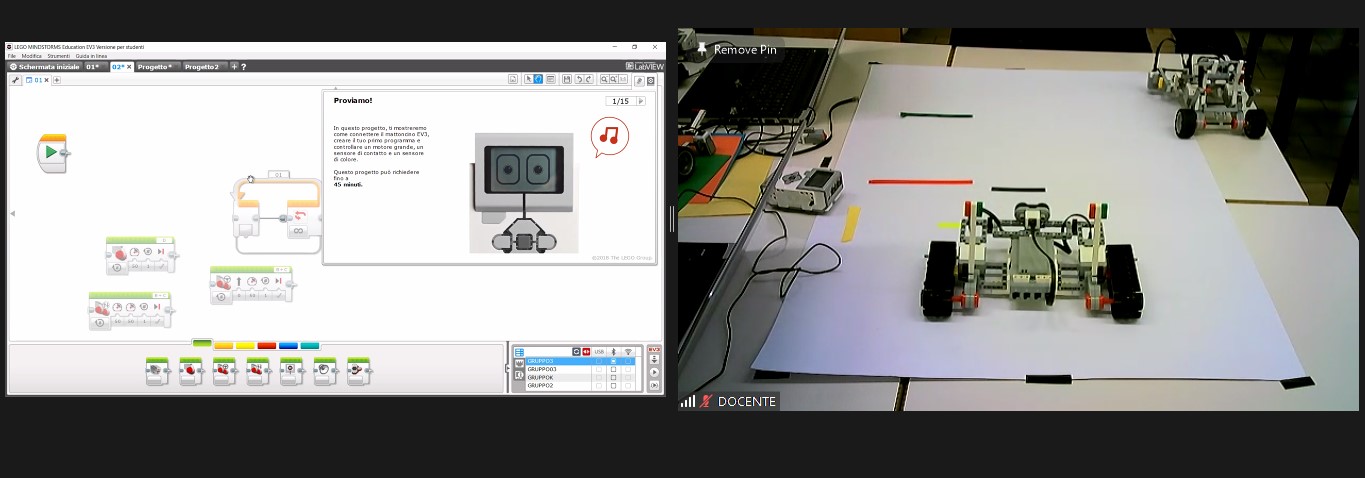The width and height of the screenshot is (1365, 478).
Task: Pick the Move Tank block from palette
Action: (258, 371)
